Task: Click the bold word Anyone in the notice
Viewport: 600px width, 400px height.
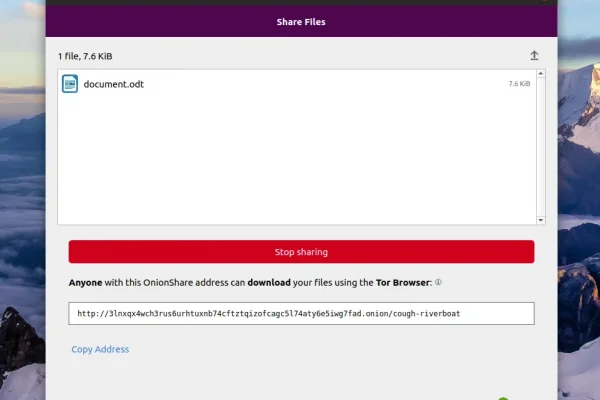Action: click(85, 283)
